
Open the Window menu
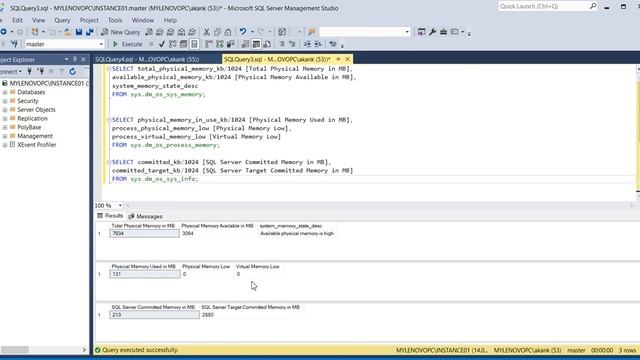pos(142,20)
